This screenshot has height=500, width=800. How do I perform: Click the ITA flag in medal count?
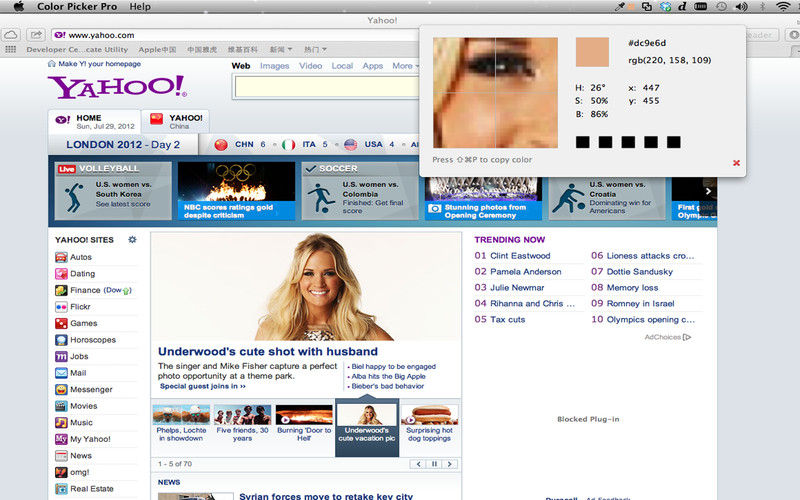click(288, 145)
